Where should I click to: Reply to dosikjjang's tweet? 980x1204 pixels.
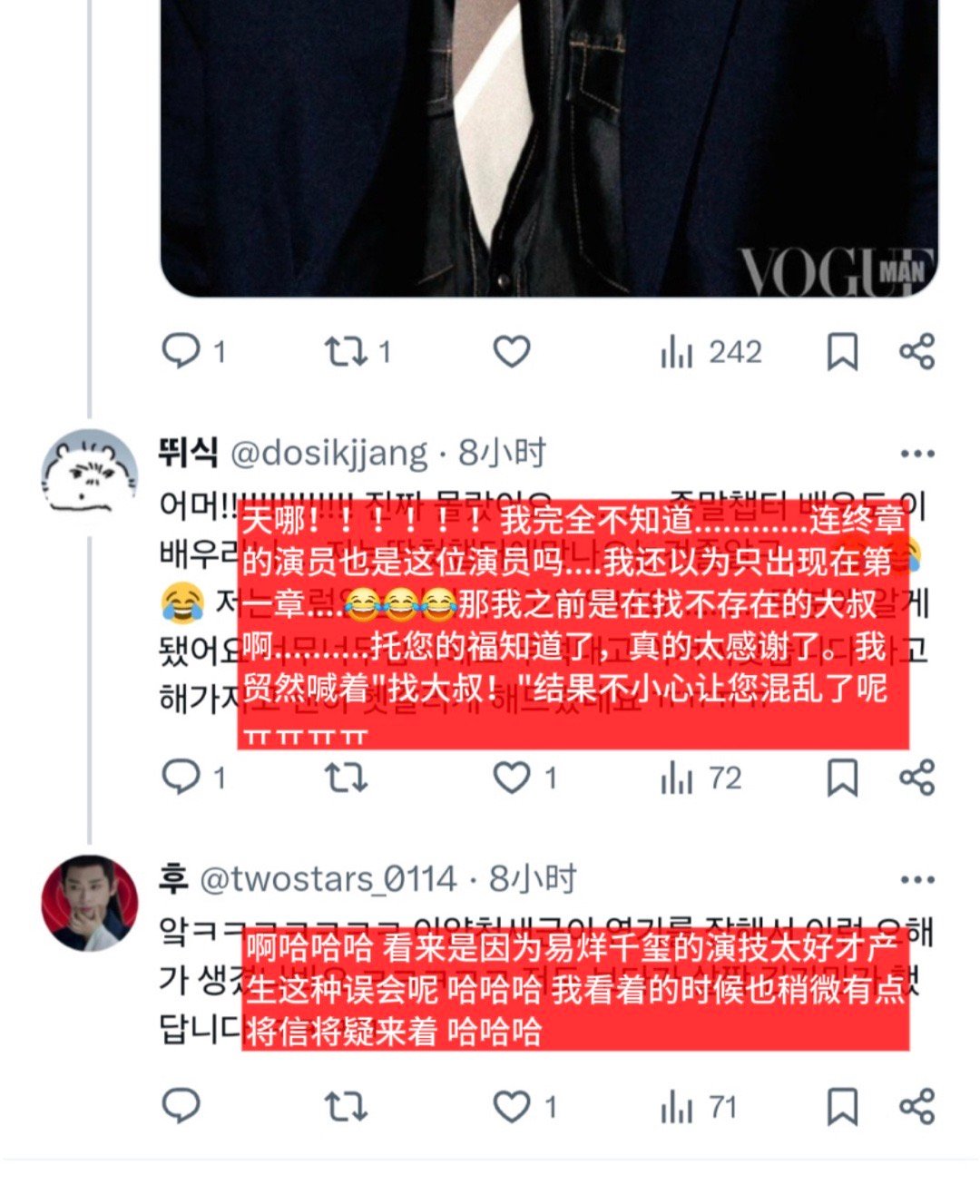181,778
